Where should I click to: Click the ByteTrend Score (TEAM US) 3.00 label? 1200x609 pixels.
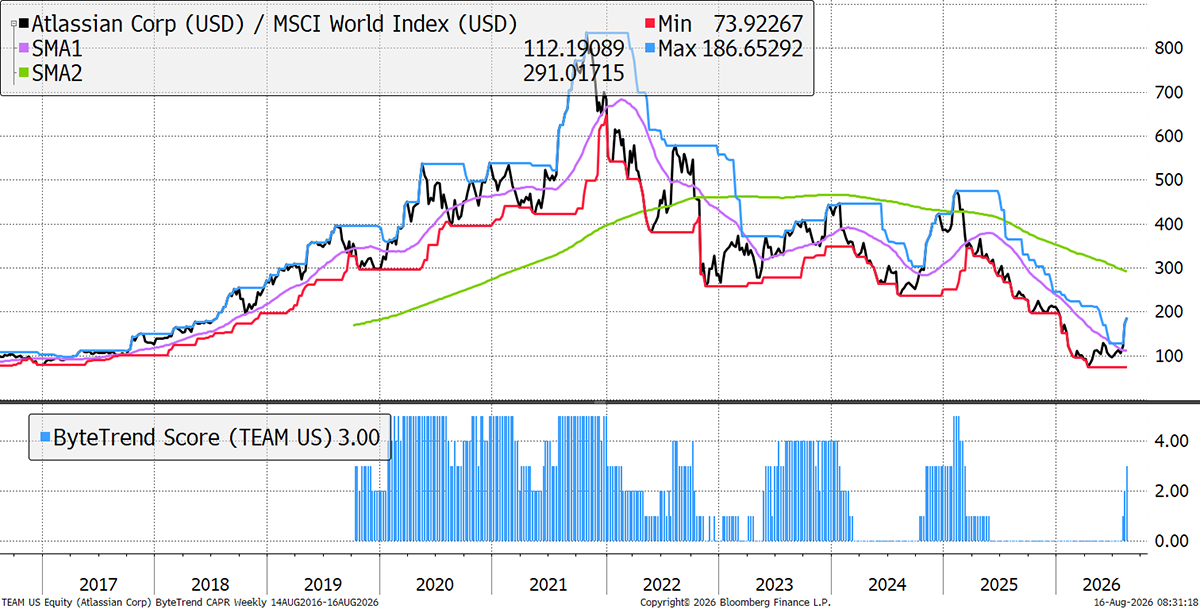[216, 437]
